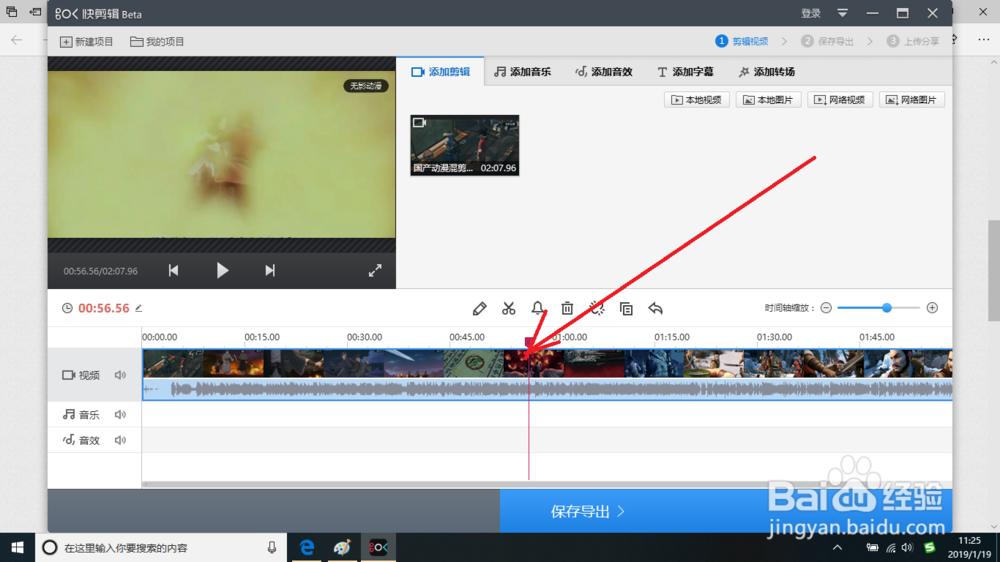
Task: Open title bar dropdown menu arrow
Action: point(842,13)
